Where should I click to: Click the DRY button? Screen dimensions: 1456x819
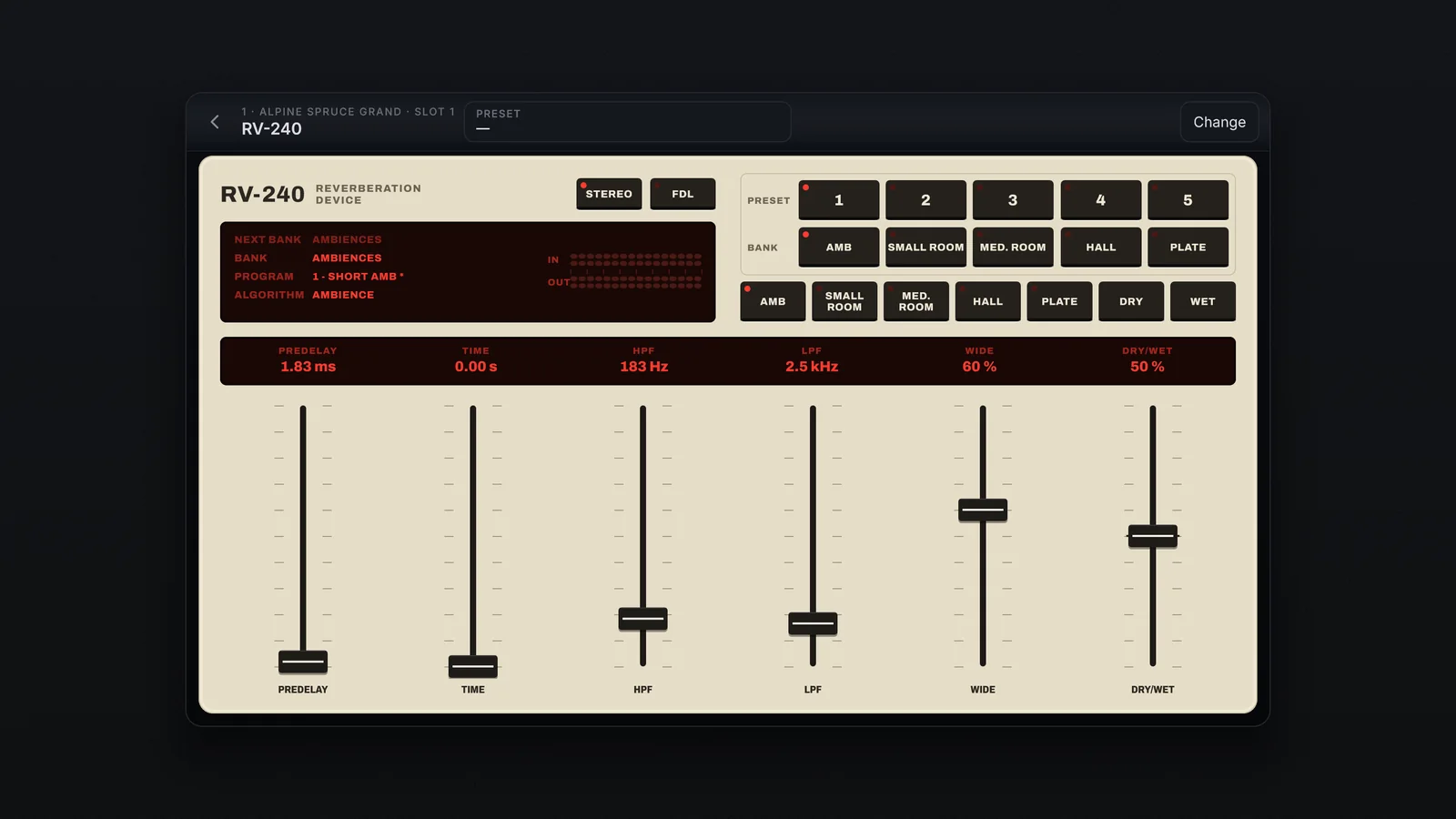(1131, 301)
